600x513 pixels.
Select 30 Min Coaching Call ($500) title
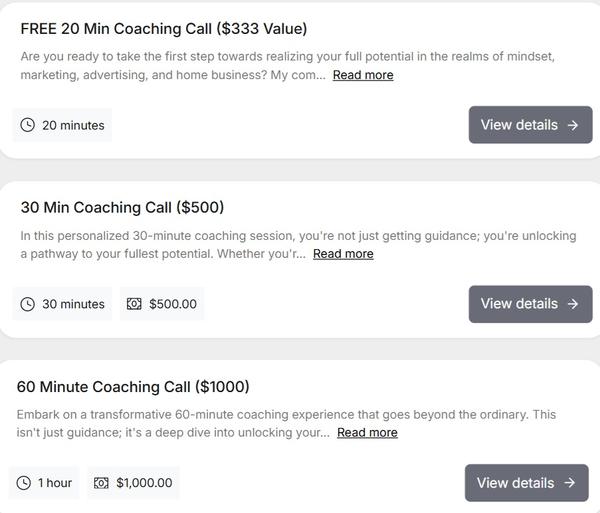122,208
